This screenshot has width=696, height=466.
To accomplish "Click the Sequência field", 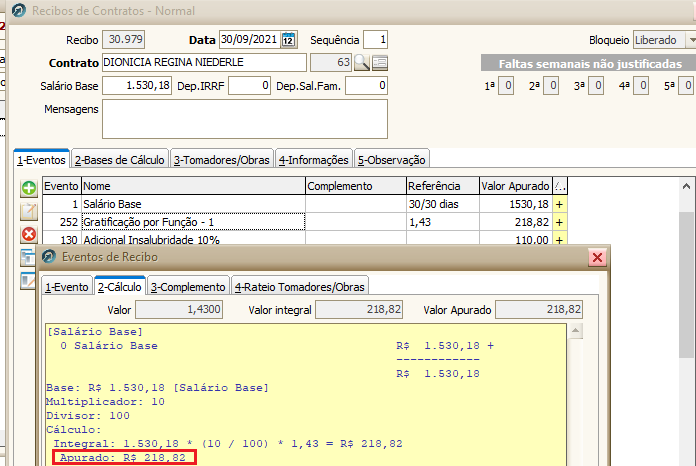I will tap(376, 39).
